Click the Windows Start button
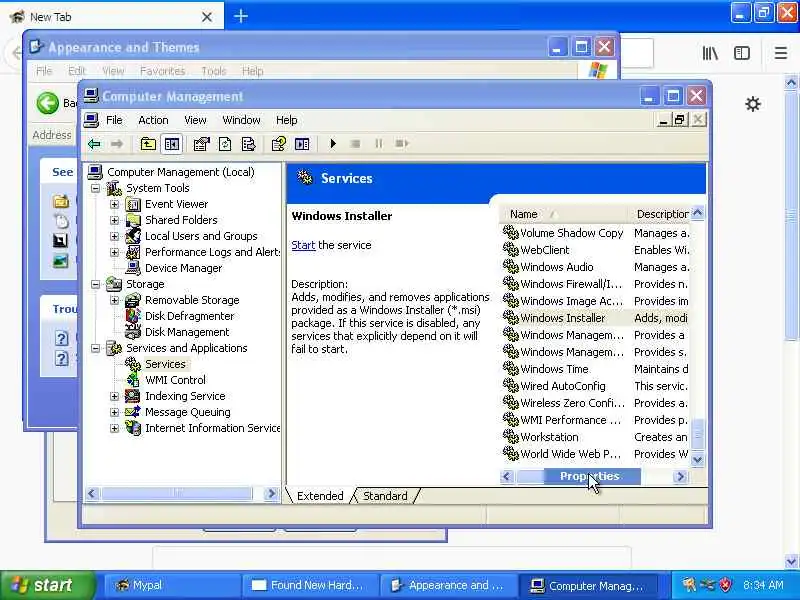The height and width of the screenshot is (600, 800). (x=47, y=585)
